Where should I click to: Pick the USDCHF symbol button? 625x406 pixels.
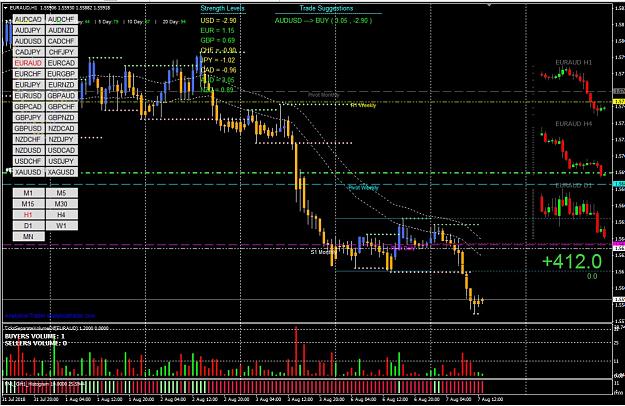[28, 161]
